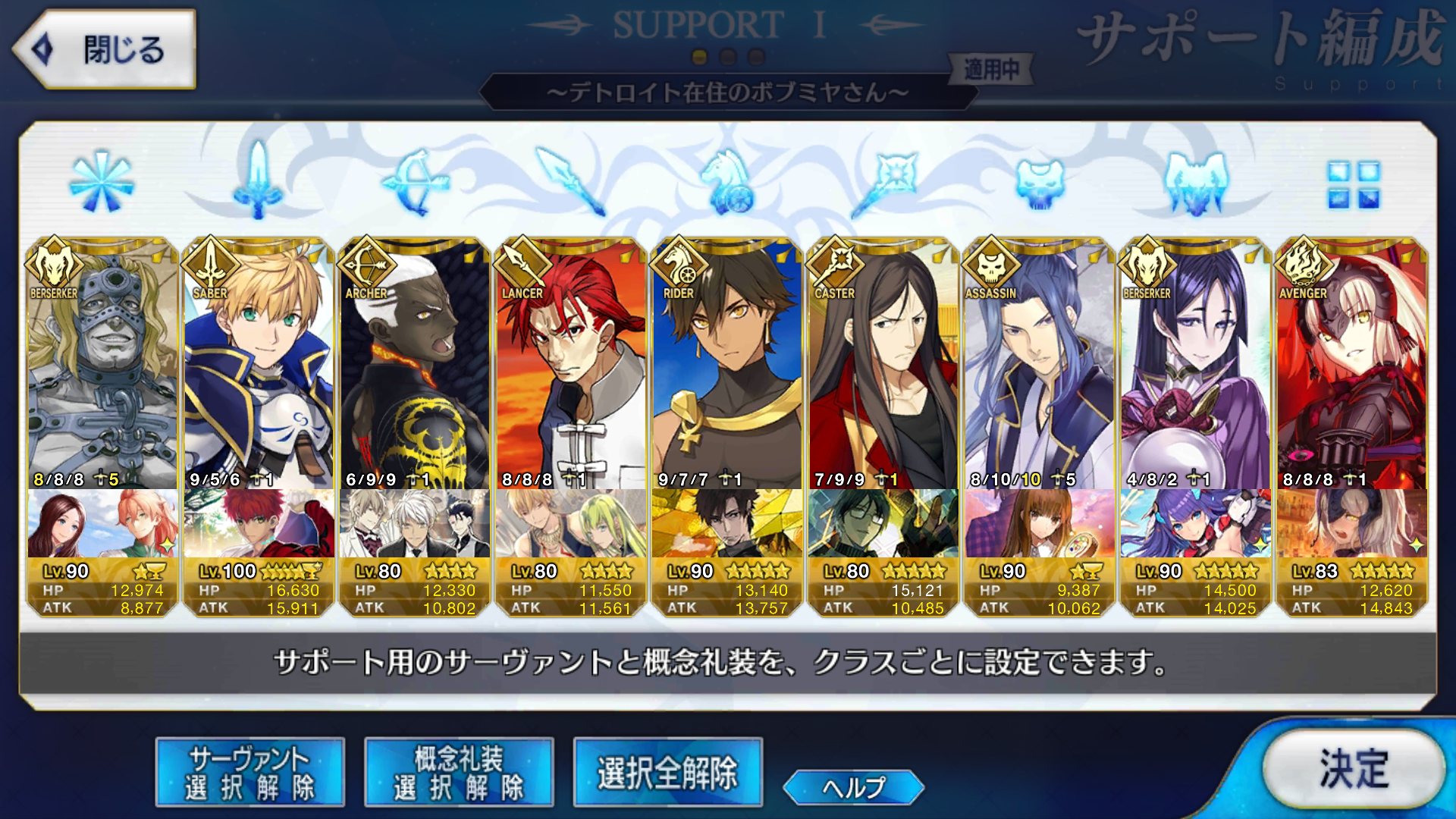Click the 閉じる back button
This screenshot has width=1456, height=819.
click(x=105, y=50)
